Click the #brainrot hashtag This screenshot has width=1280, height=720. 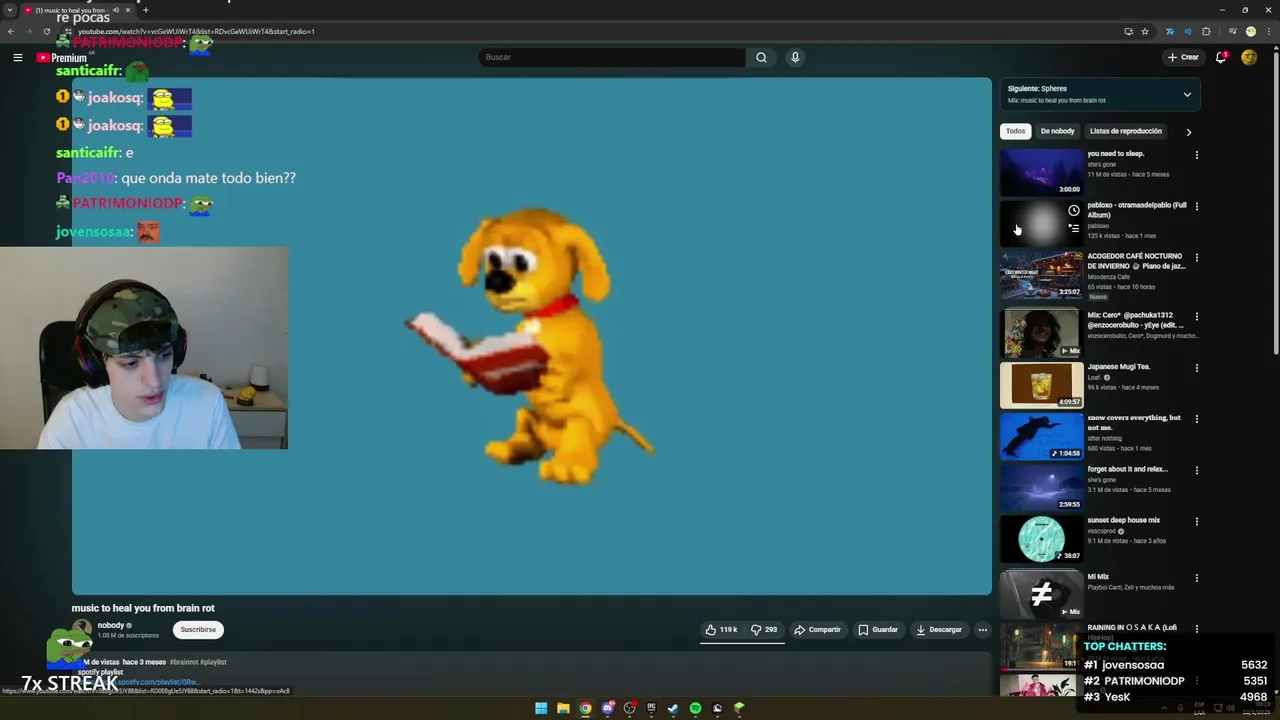184,662
